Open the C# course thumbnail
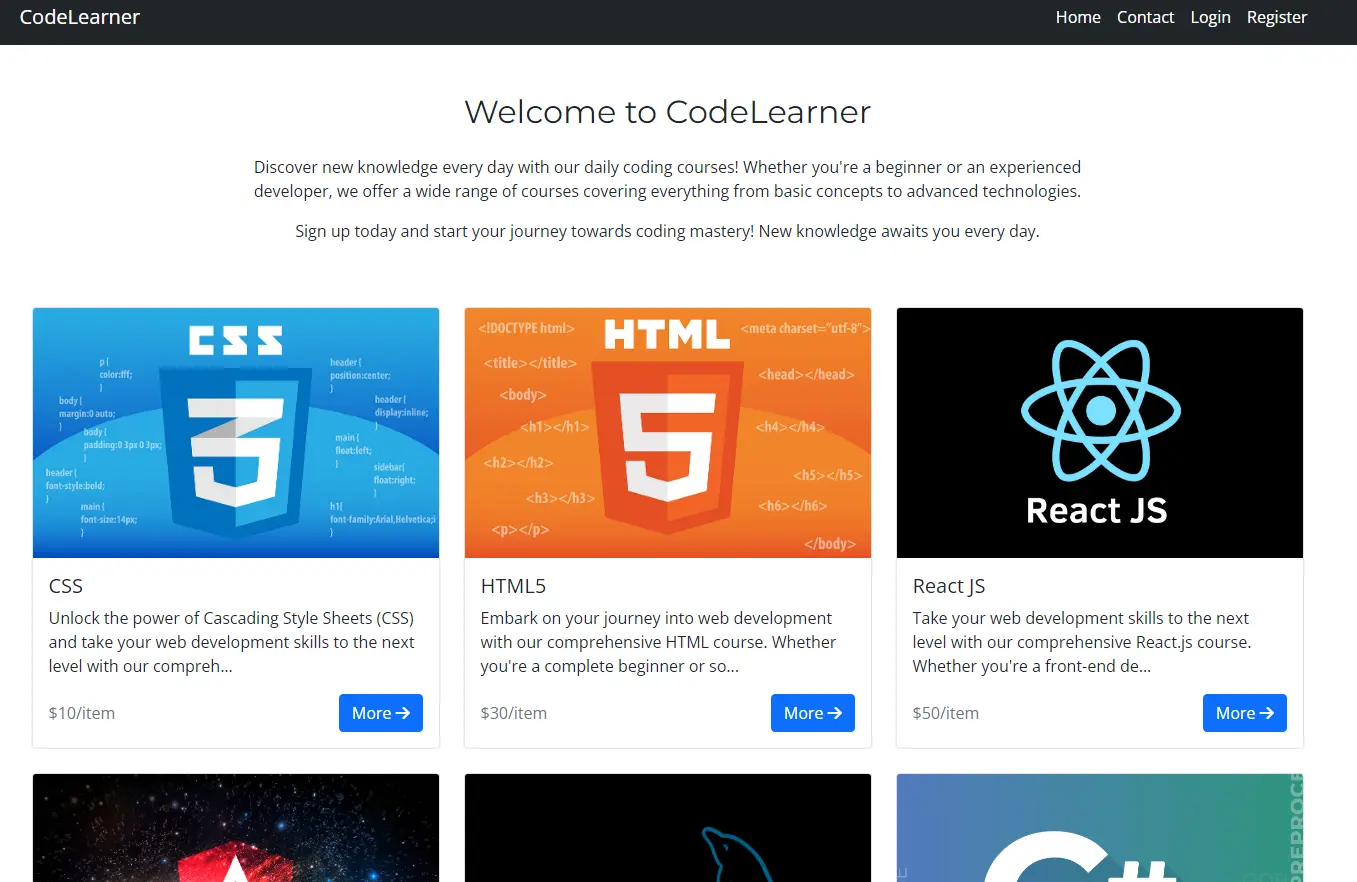Screen dimensions: 1357x882 [1100, 828]
